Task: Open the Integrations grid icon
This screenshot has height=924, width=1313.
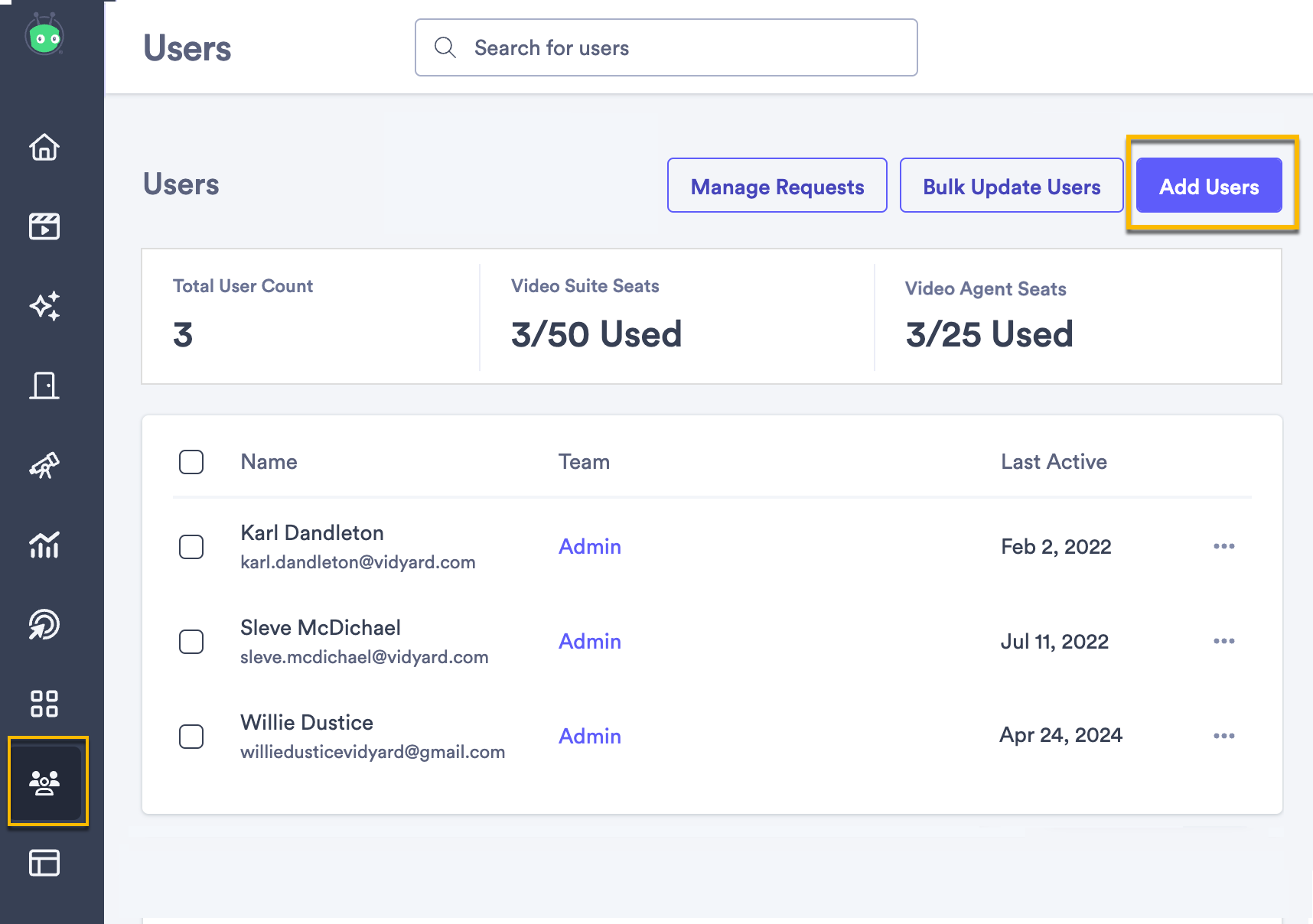Action: (x=45, y=704)
